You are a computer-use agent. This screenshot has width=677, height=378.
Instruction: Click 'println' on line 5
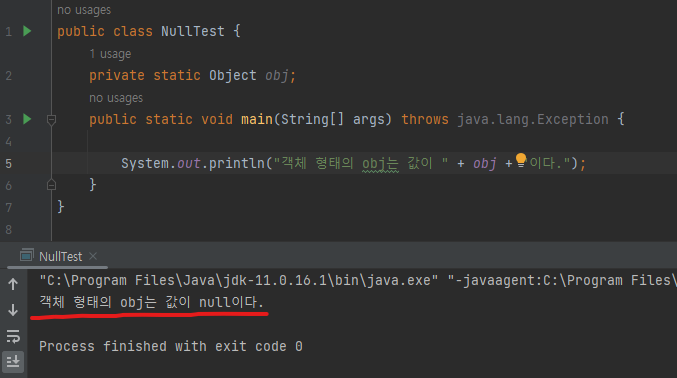(236, 163)
